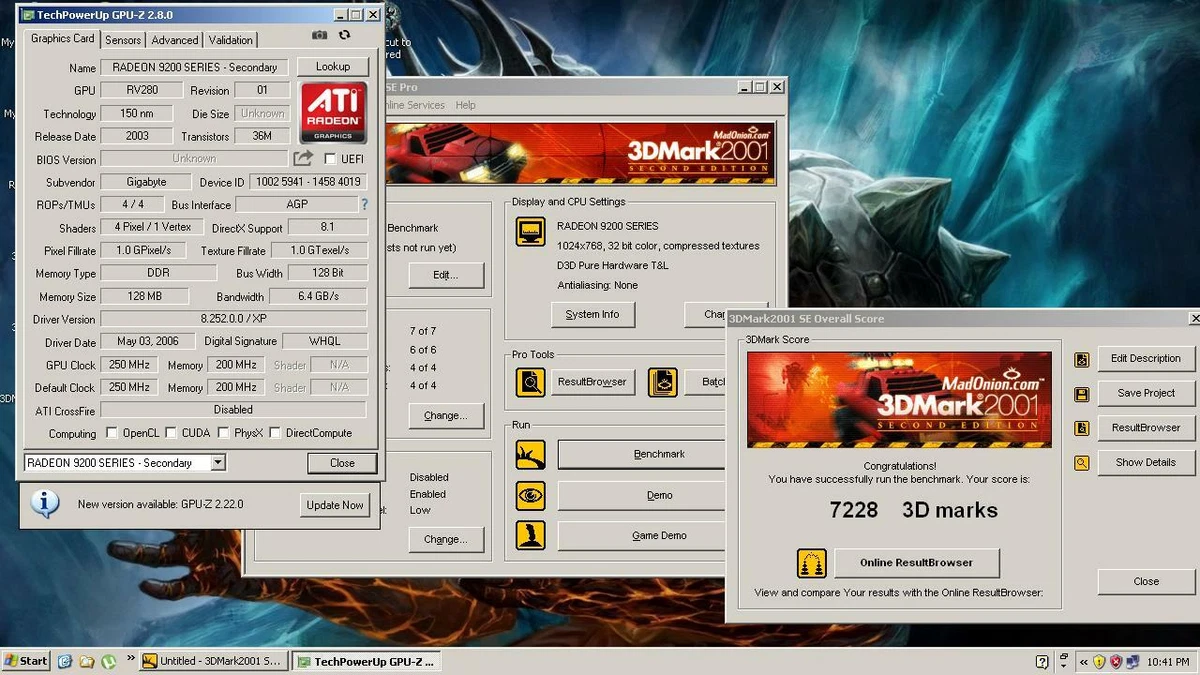Click the 10:41 PM taskbar clock
The width and height of the screenshot is (1200, 675).
click(1168, 662)
